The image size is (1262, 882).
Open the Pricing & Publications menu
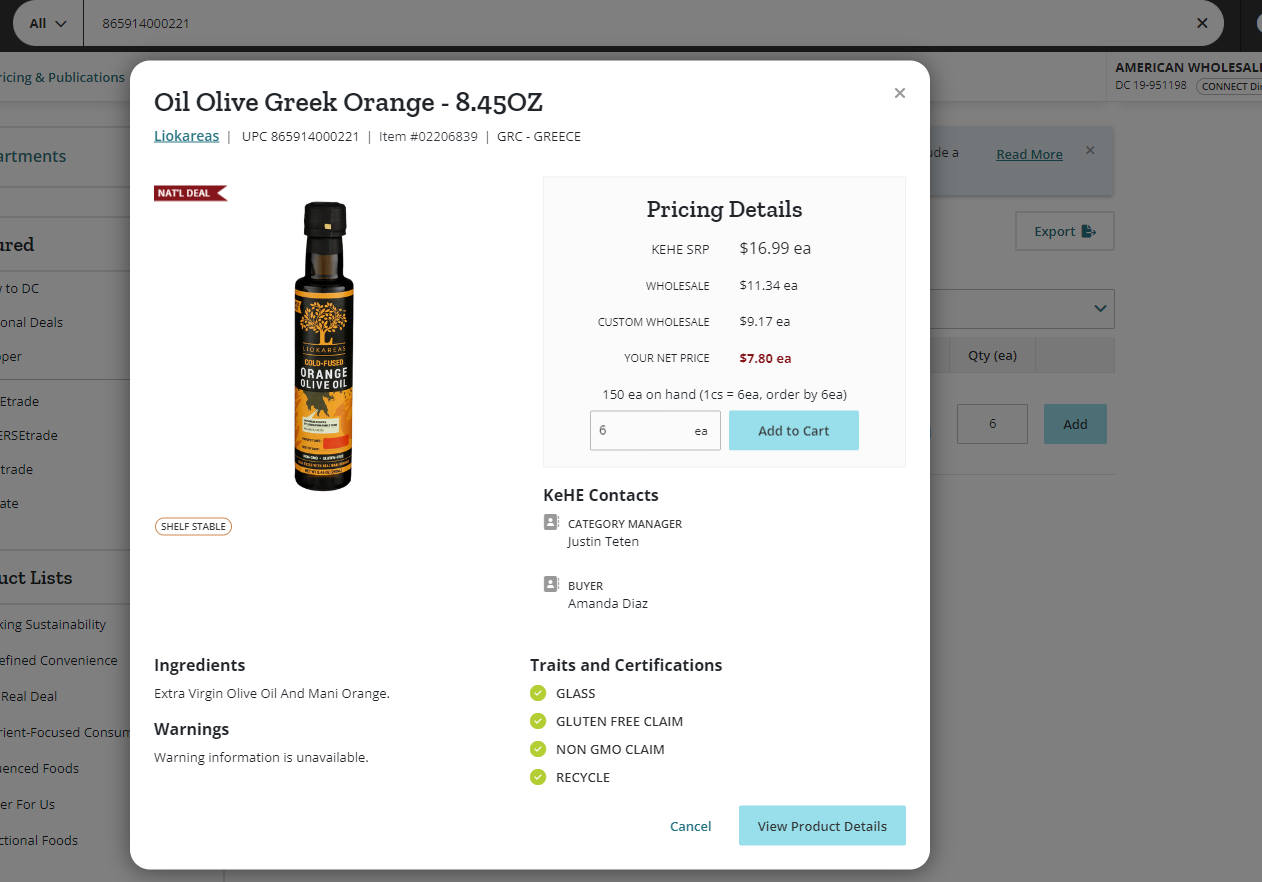coord(62,77)
